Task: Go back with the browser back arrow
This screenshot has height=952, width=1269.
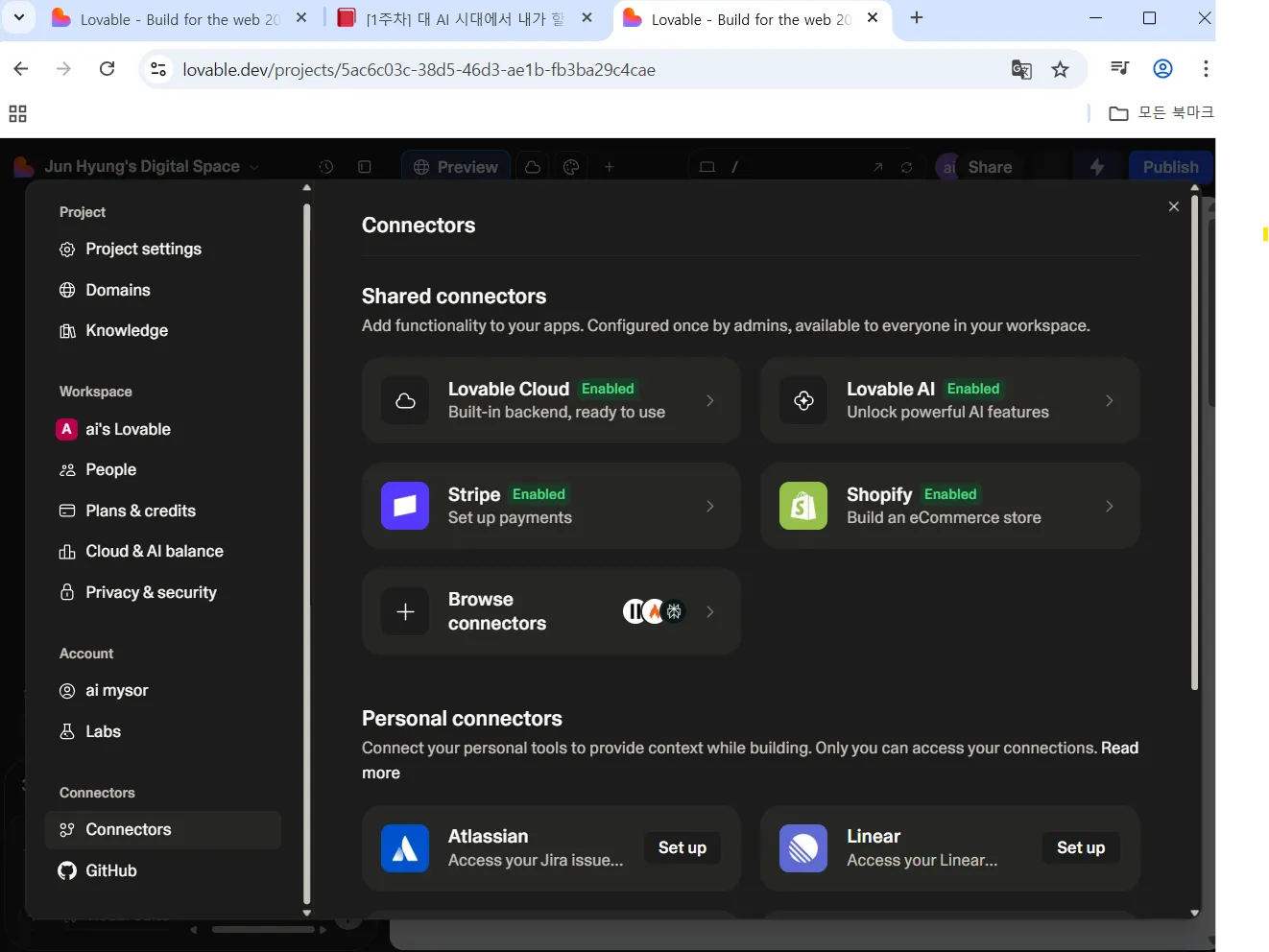Action: pos(21,69)
